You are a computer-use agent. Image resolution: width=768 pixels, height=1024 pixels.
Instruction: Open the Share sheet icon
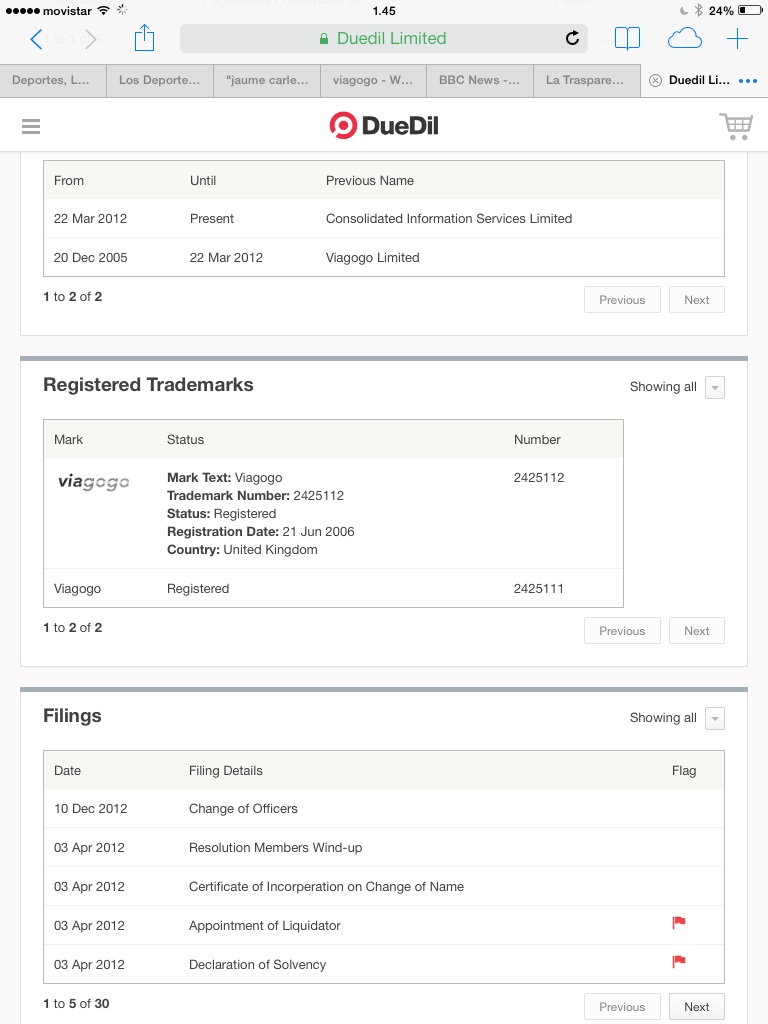145,39
